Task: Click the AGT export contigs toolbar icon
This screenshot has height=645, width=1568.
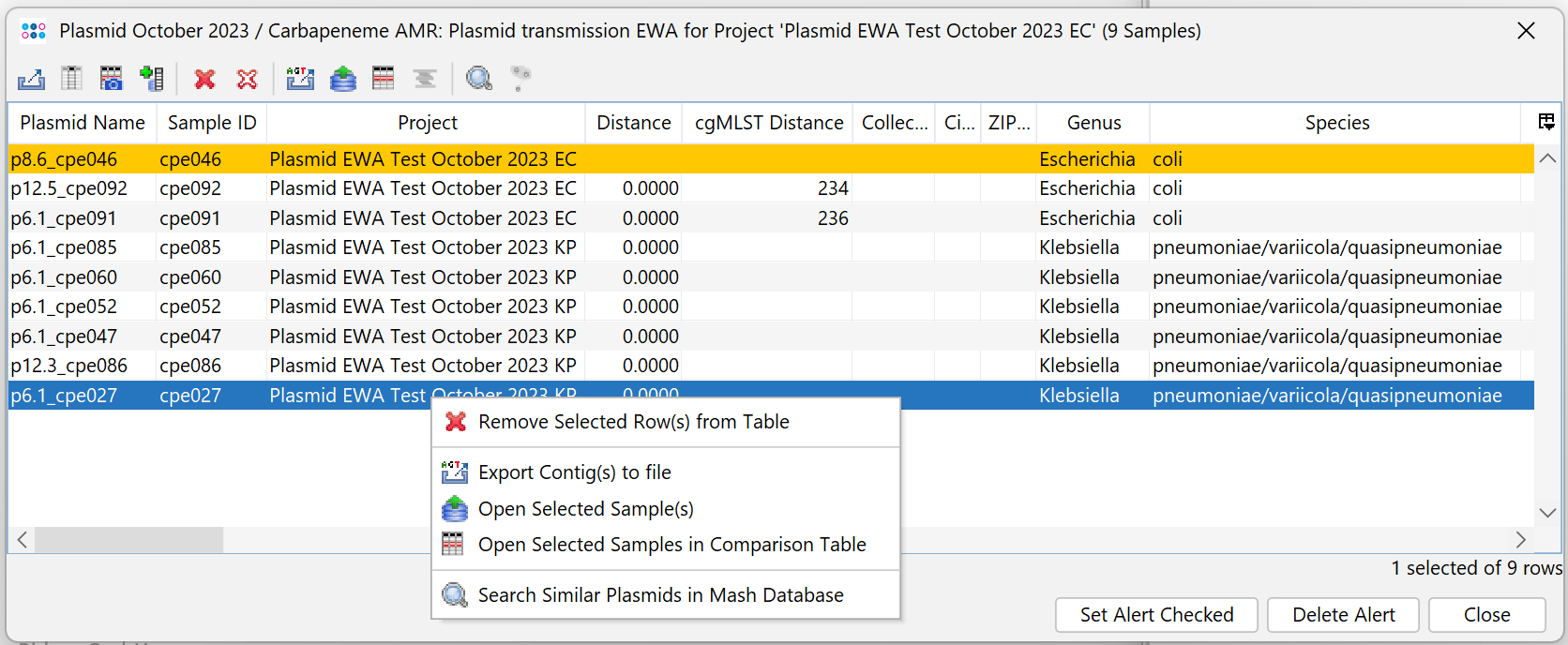Action: [300, 79]
